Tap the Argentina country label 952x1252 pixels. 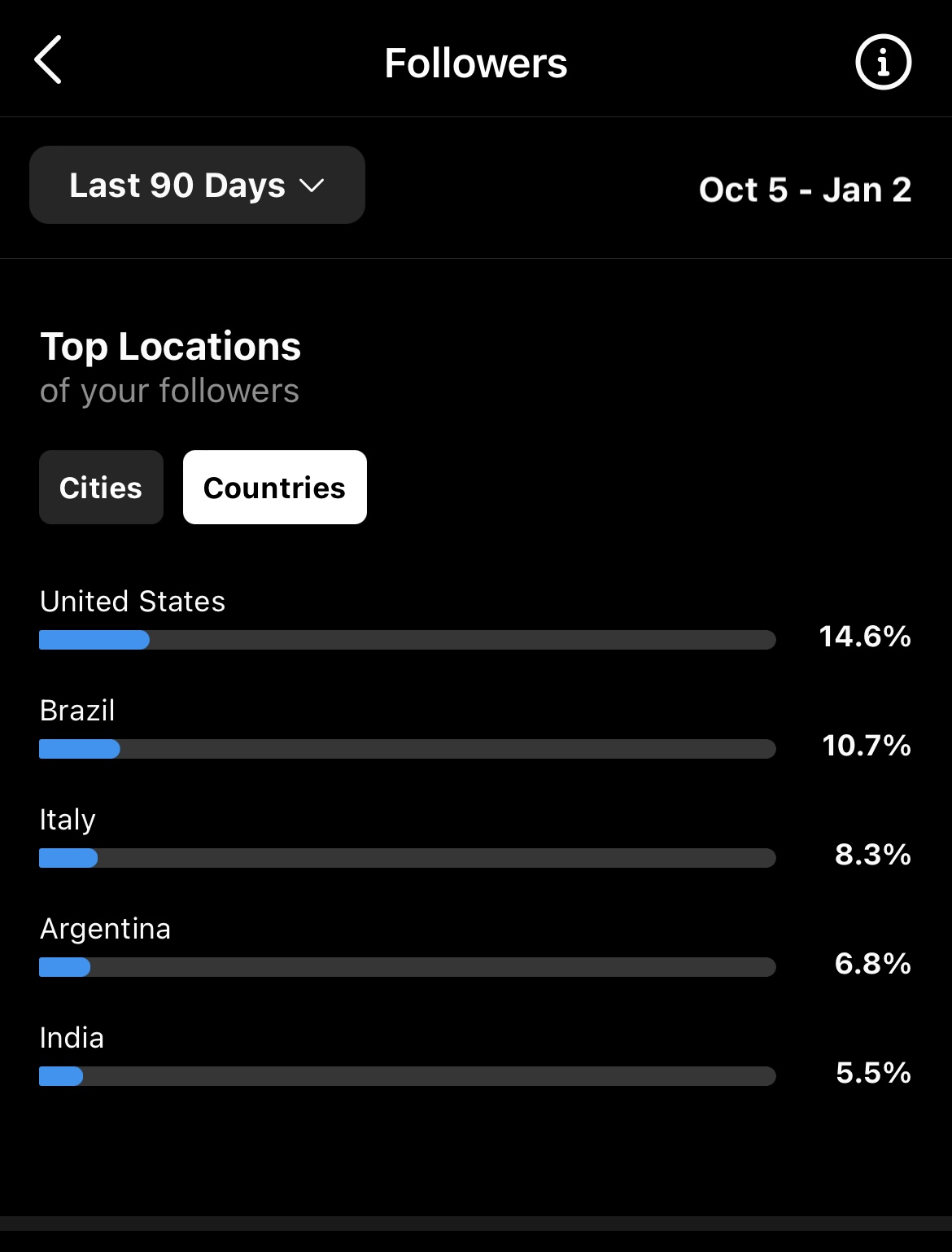106,930
